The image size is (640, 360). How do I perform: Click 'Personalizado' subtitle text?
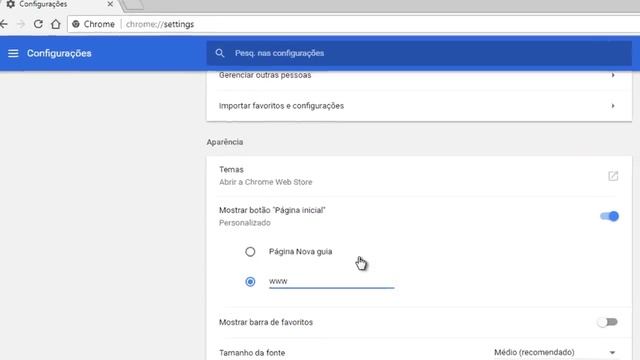(x=244, y=223)
